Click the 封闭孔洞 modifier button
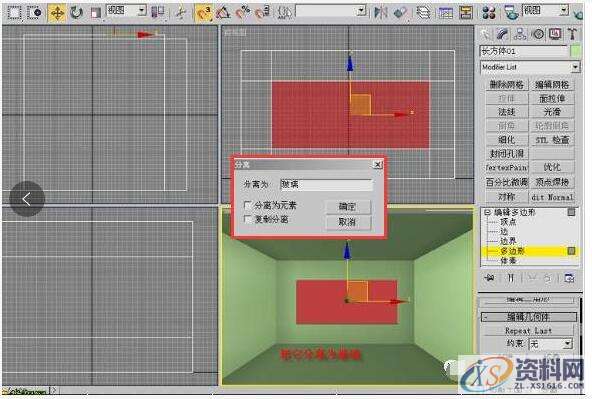Image resolution: width=592 pixels, height=399 pixels. point(506,154)
